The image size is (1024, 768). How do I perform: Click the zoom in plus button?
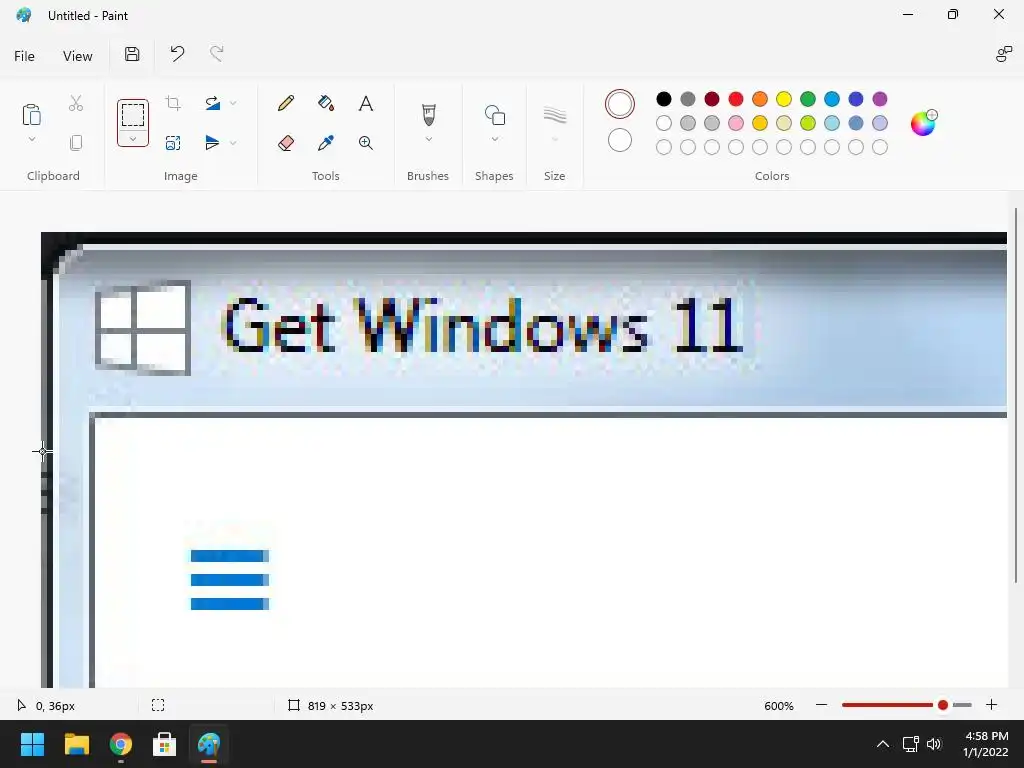click(x=991, y=705)
